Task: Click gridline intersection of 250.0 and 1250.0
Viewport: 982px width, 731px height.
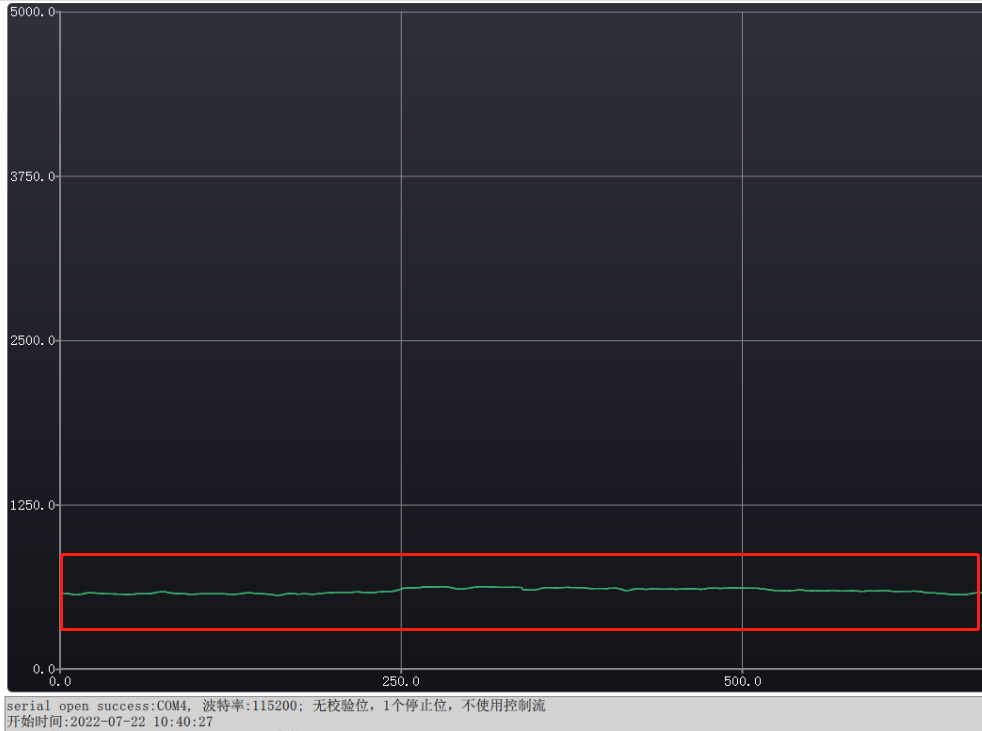Action: point(401,505)
